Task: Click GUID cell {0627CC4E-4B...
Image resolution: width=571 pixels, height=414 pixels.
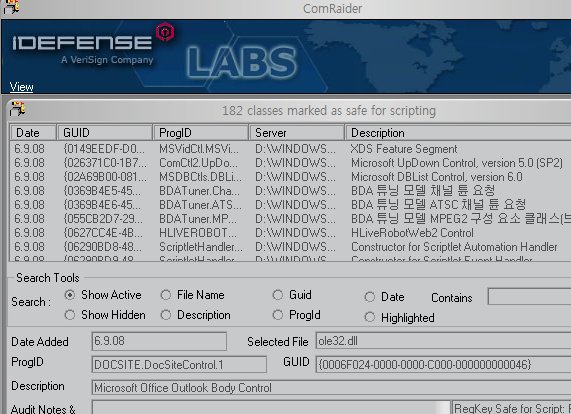Action: click(103, 233)
